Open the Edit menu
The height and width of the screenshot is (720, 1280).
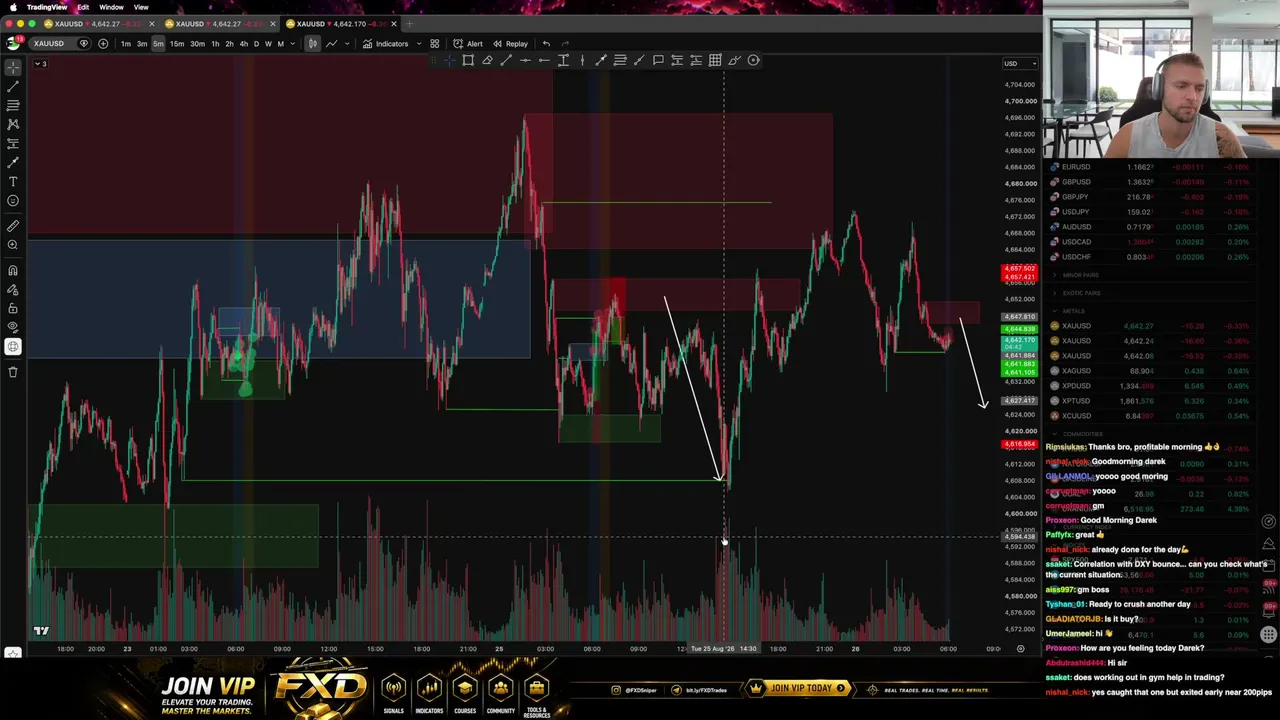click(83, 7)
